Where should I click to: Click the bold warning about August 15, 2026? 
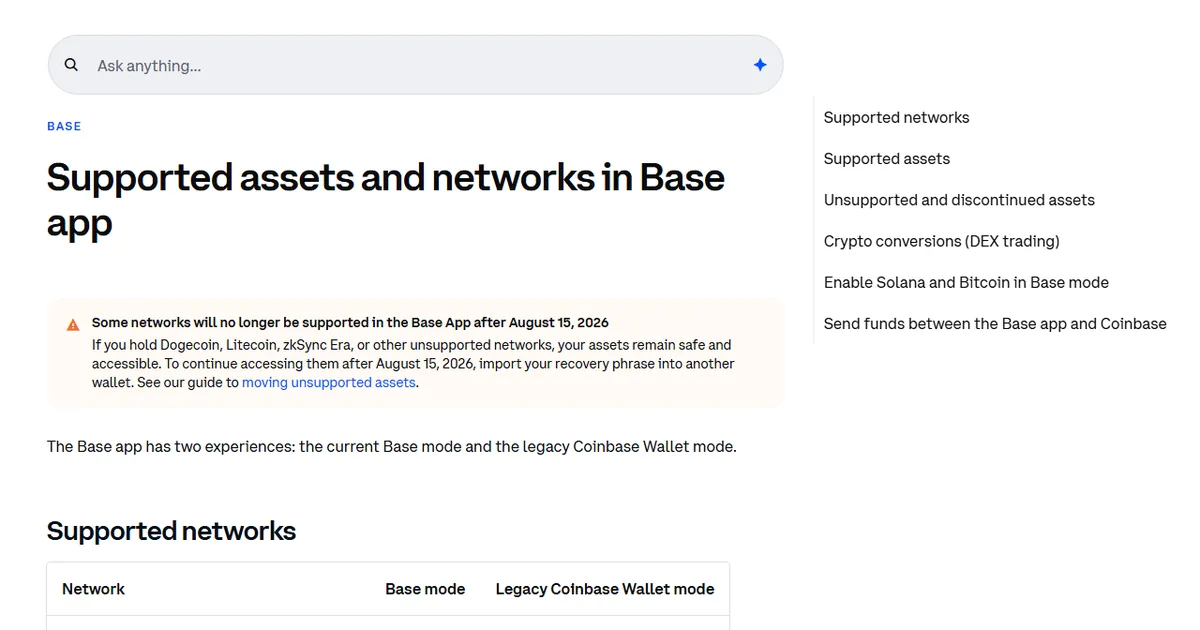[x=350, y=323]
